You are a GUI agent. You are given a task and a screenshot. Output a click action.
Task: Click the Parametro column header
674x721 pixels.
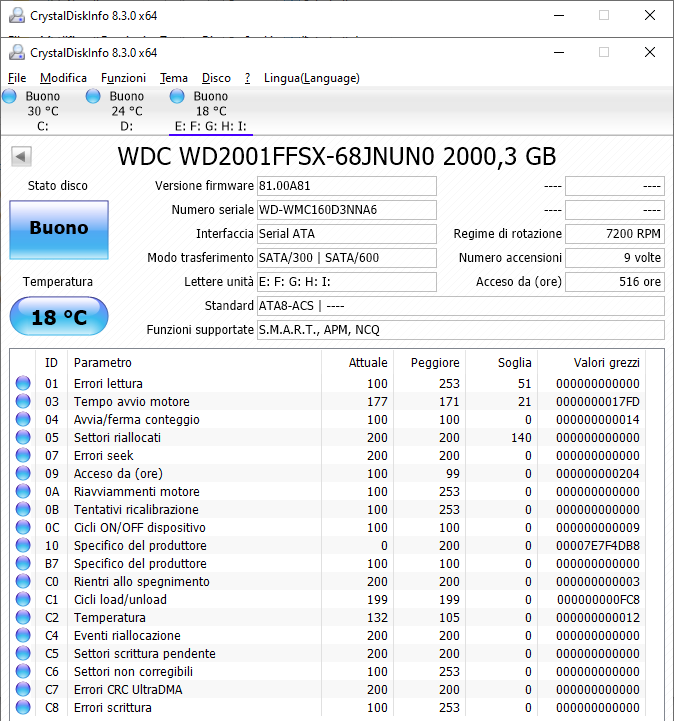click(x=194, y=362)
